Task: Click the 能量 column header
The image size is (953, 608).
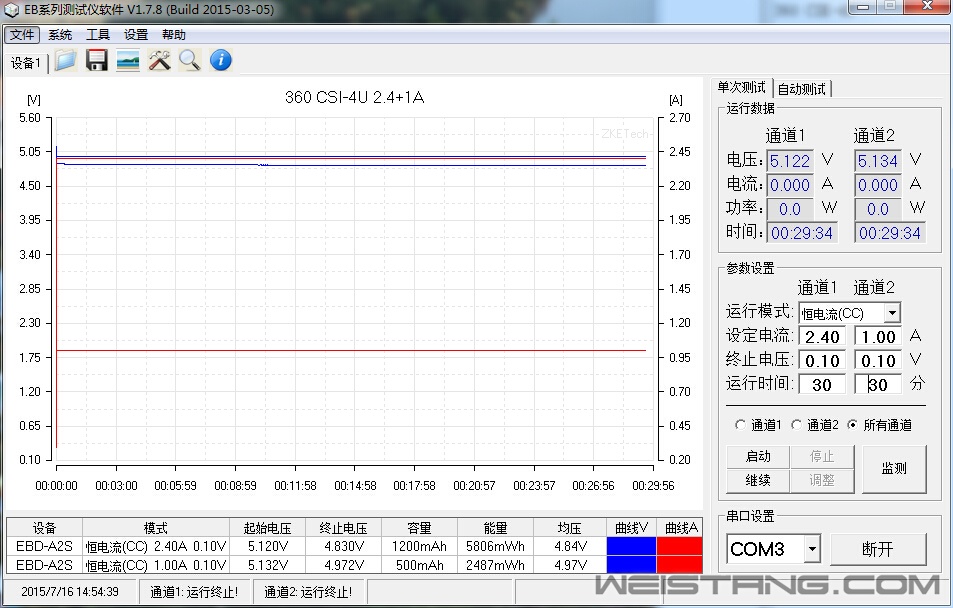Action: (x=495, y=528)
